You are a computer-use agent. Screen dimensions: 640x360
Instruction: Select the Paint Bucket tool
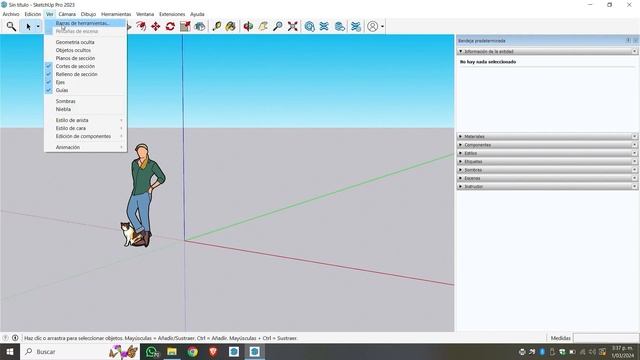point(231,27)
